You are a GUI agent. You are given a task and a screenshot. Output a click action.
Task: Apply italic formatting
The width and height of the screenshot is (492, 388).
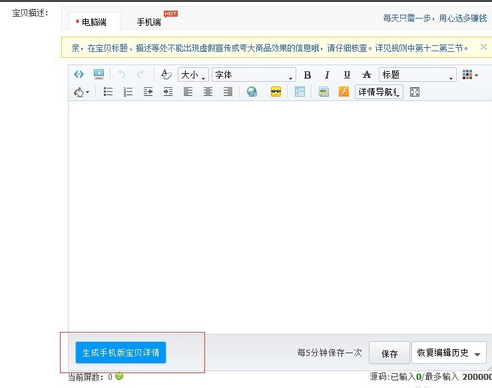[327, 75]
